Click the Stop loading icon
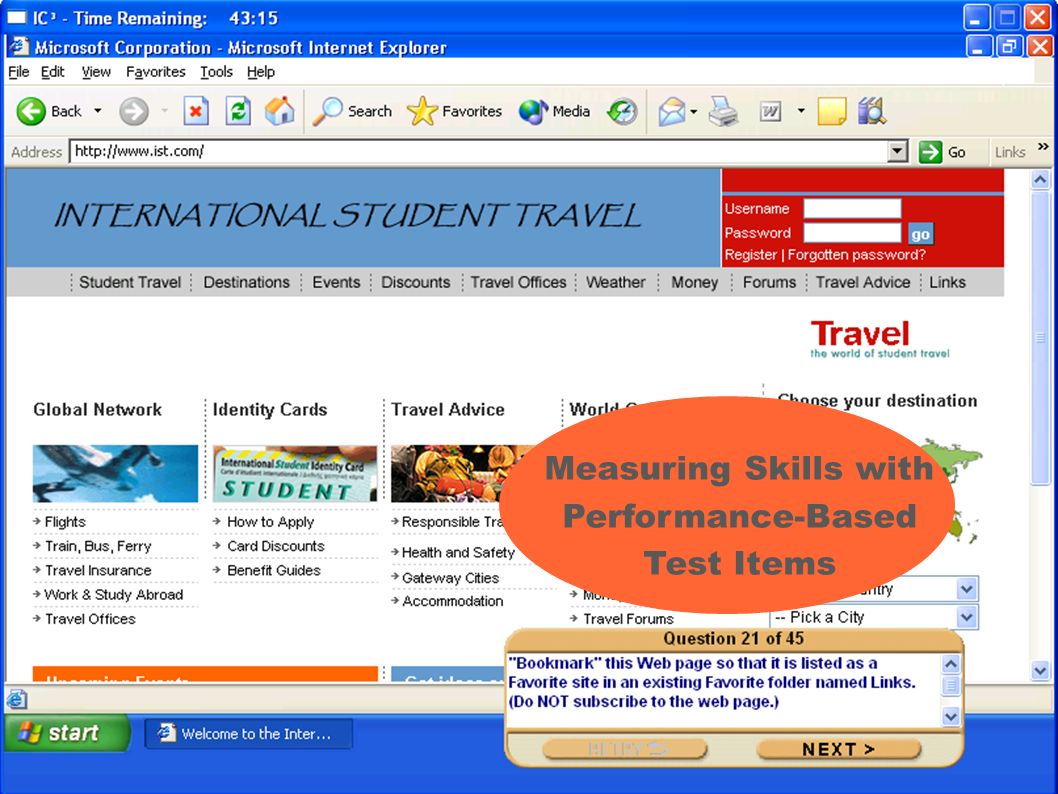This screenshot has height=794, width=1058. click(x=196, y=111)
